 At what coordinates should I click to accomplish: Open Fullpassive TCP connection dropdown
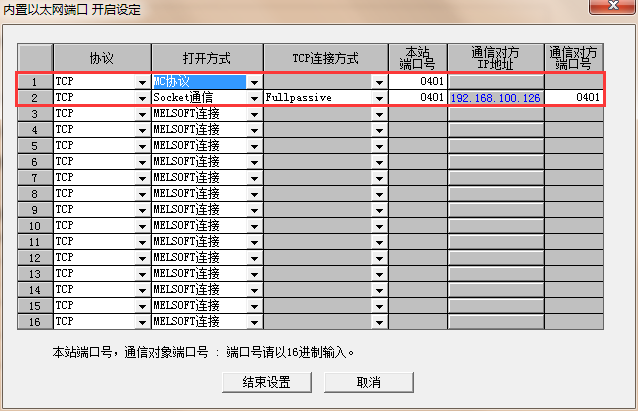coord(379,98)
